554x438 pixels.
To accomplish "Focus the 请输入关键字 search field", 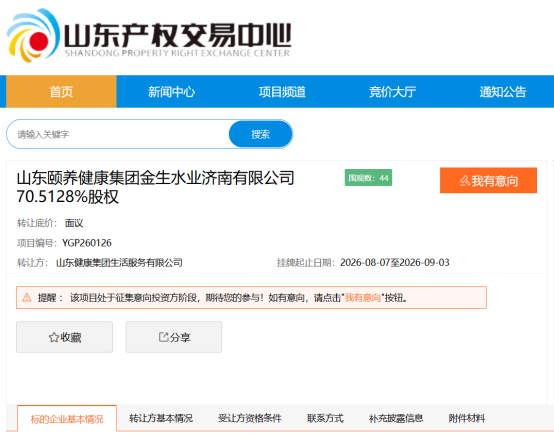I will [118, 134].
